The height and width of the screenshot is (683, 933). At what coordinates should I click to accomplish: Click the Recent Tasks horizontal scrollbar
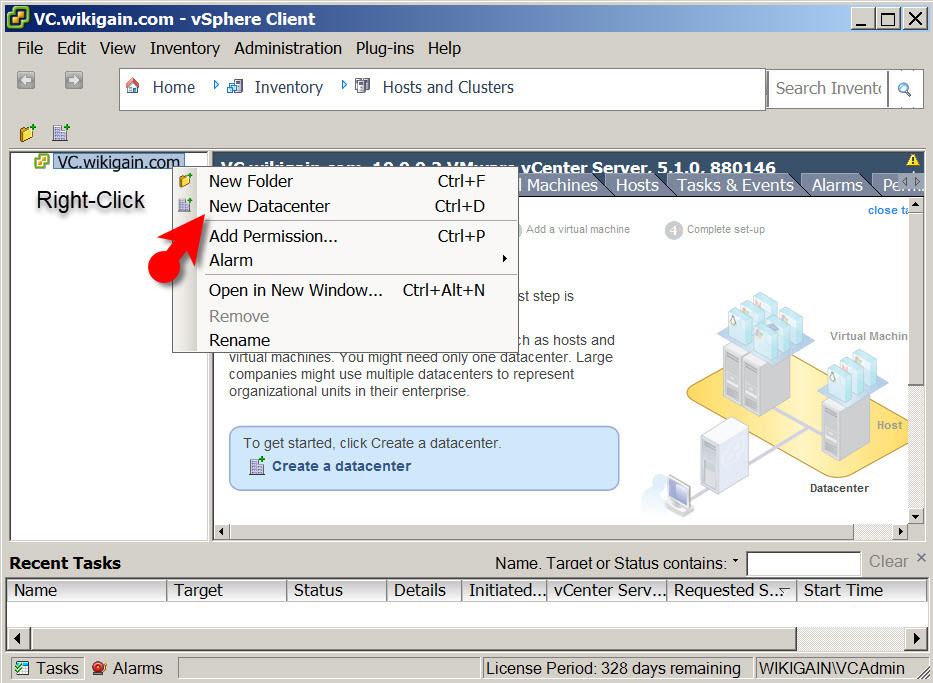tap(467, 638)
